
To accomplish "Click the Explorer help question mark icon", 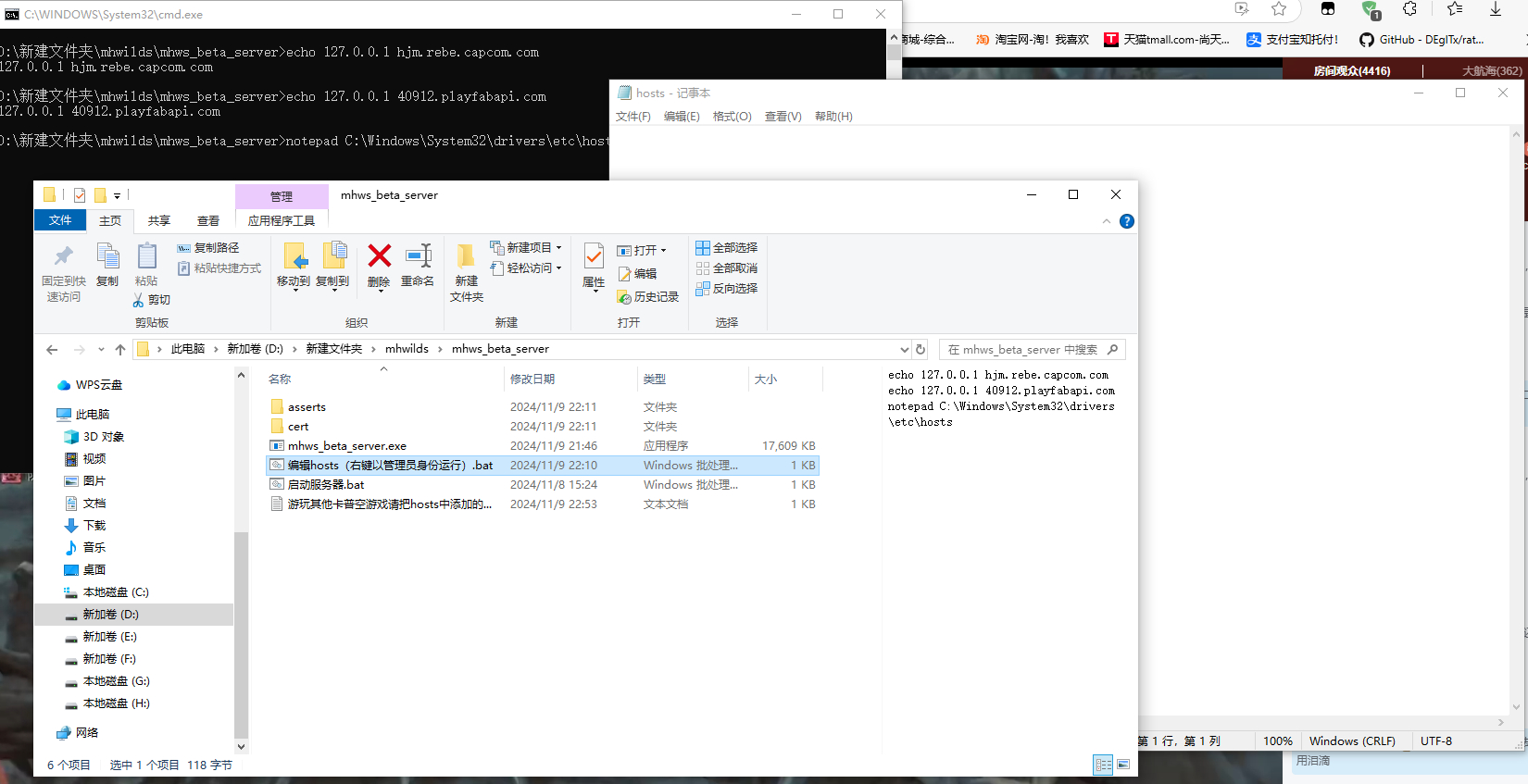I will [1127, 221].
